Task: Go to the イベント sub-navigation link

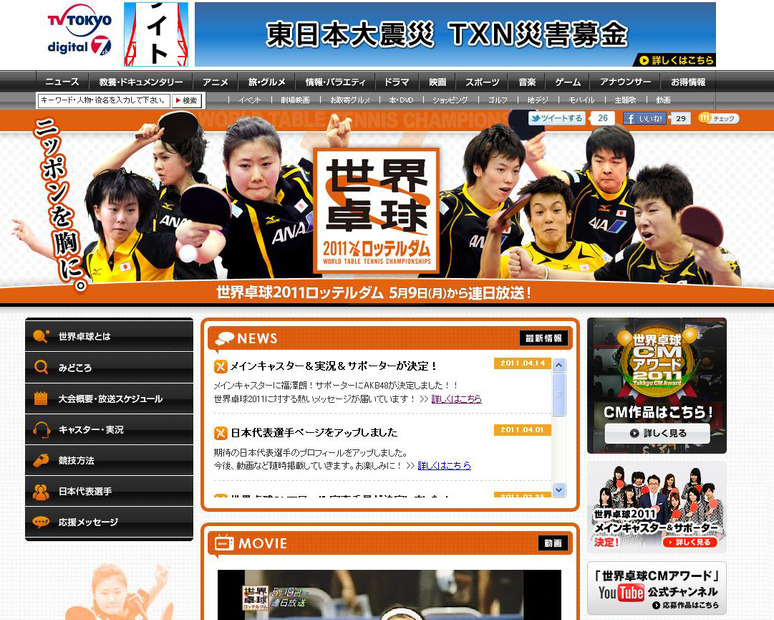Action: (x=249, y=100)
